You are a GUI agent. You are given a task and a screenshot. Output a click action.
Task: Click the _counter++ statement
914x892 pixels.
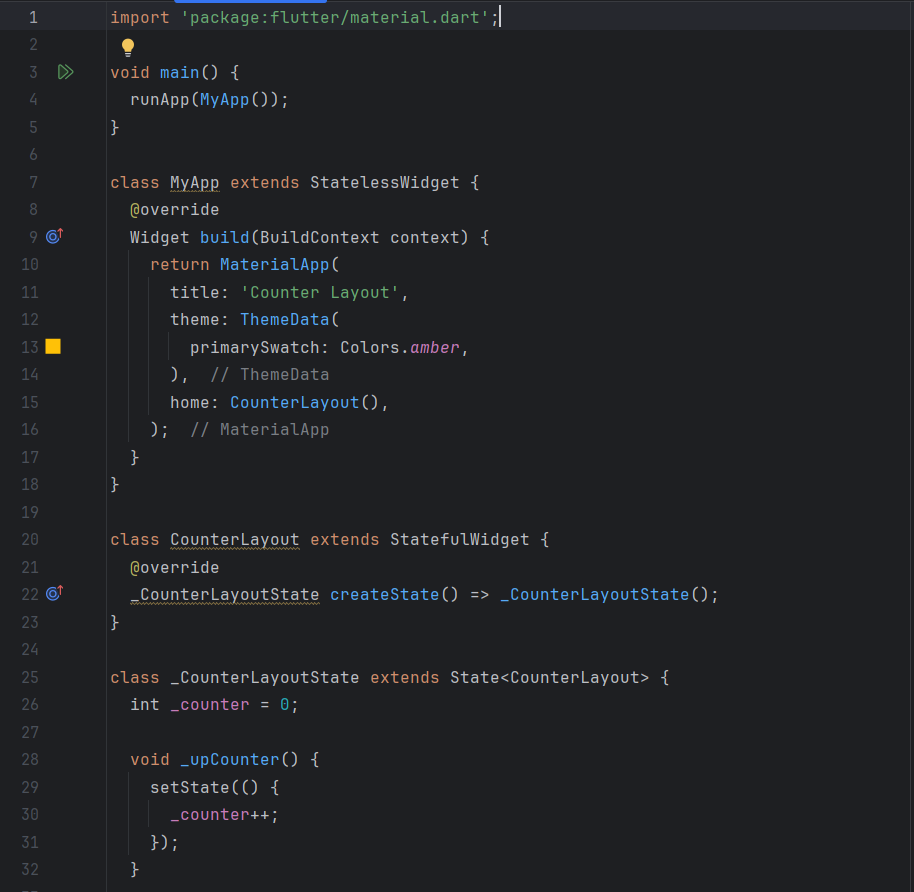click(225, 815)
